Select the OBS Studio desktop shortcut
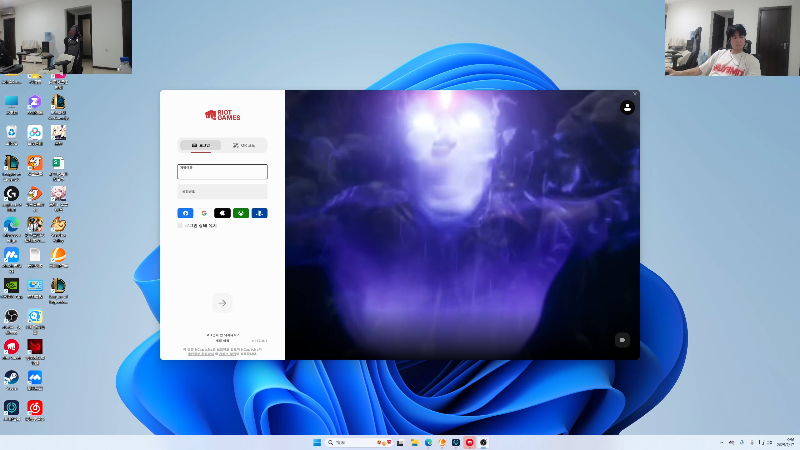The width and height of the screenshot is (800, 450). (x=11, y=320)
